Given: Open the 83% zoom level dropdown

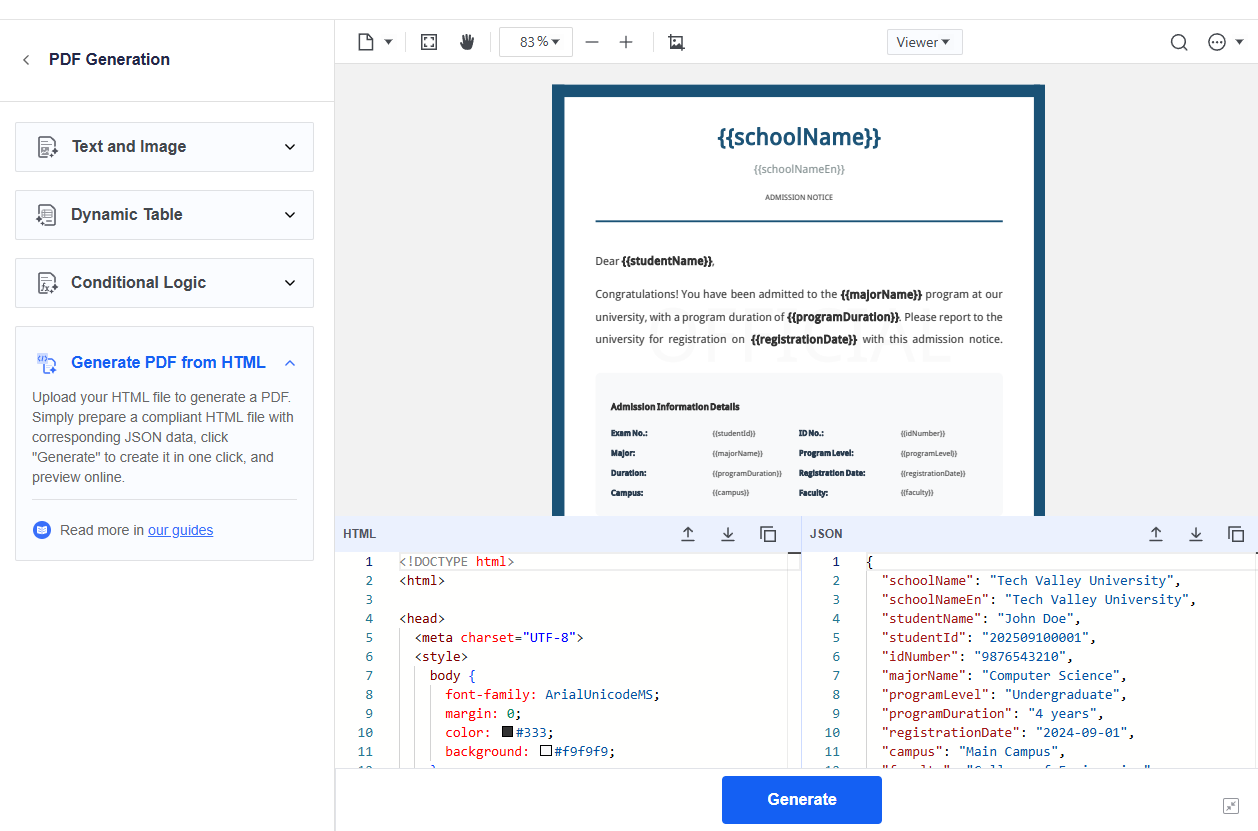Looking at the screenshot, I should 535,42.
